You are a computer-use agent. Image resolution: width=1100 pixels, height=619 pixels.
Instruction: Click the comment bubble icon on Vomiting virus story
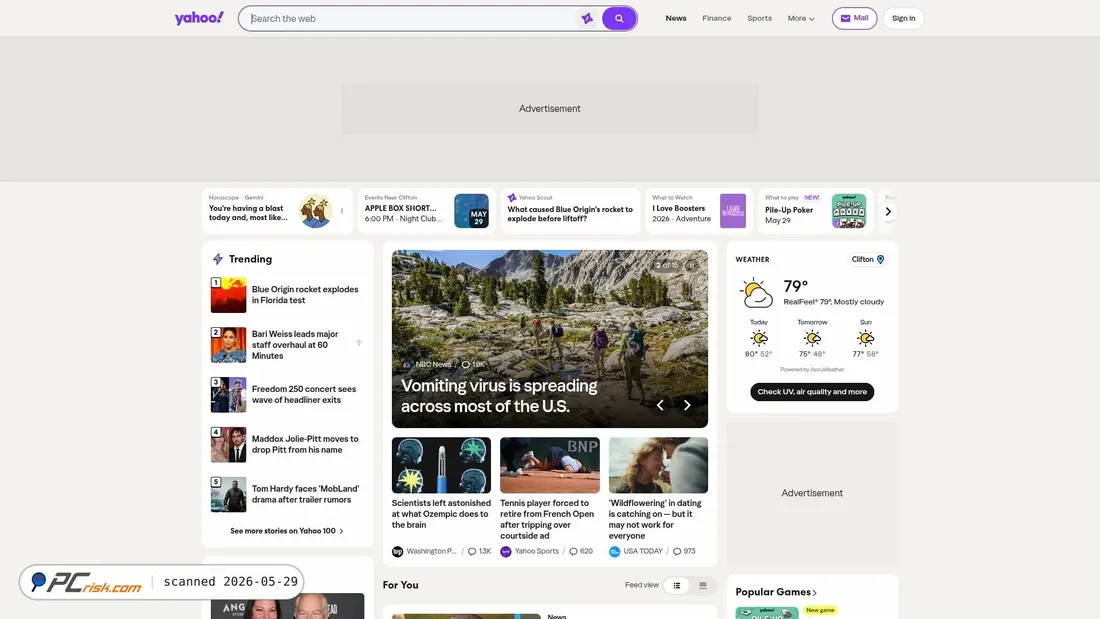point(465,364)
